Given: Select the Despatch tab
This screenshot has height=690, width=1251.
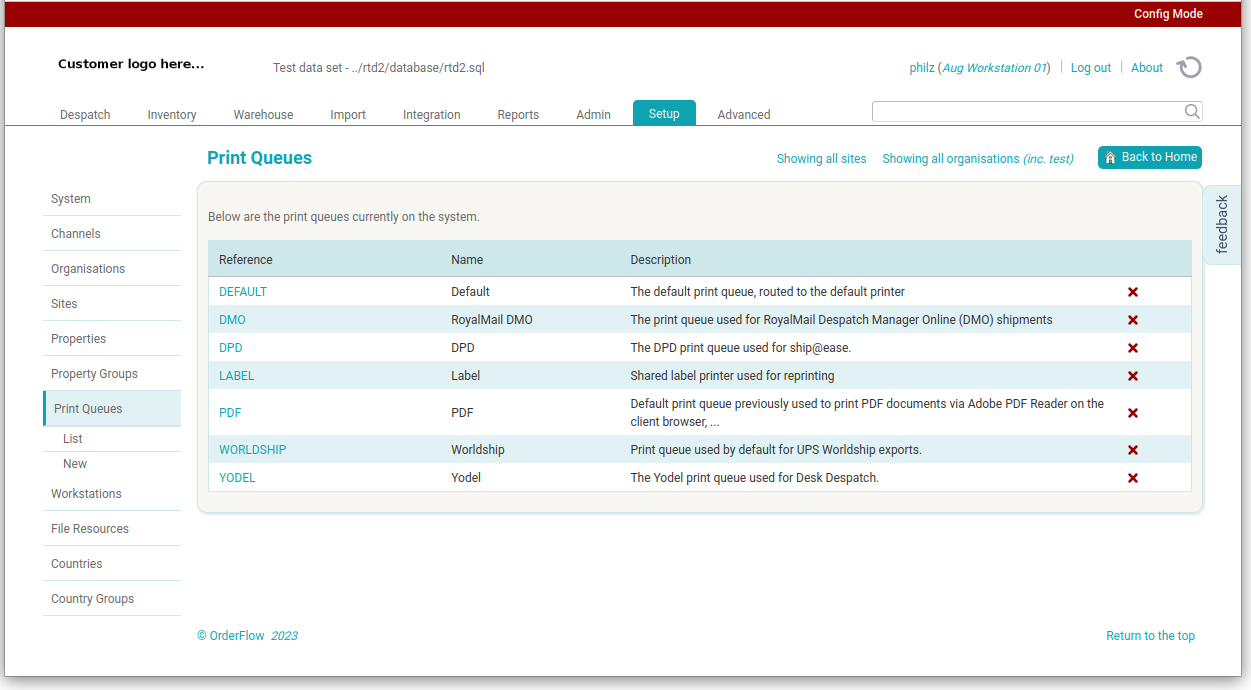Looking at the screenshot, I should point(84,114).
